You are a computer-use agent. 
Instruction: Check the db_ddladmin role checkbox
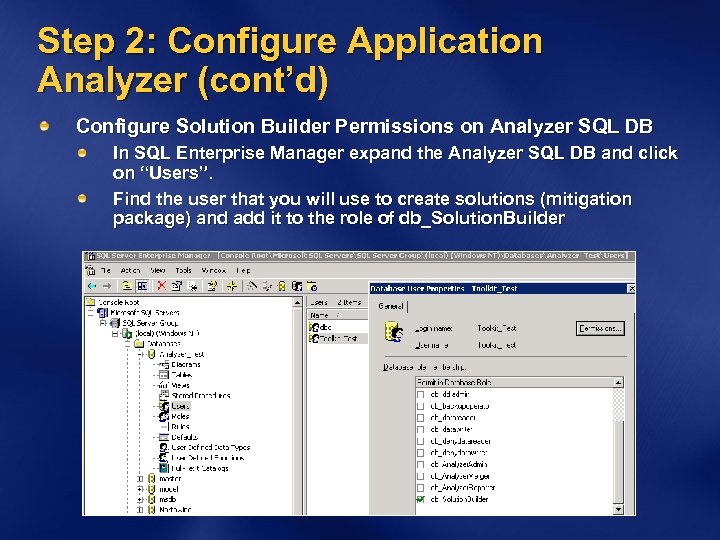(420, 394)
